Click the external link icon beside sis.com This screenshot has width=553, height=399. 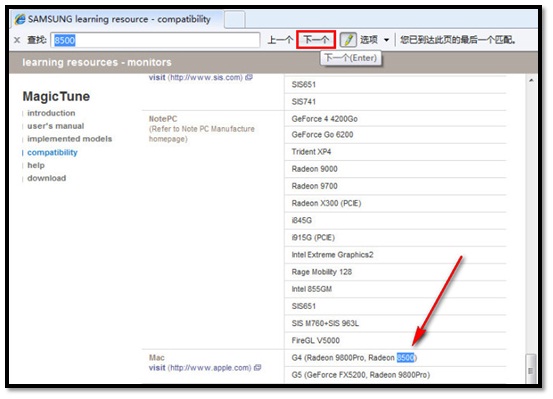(x=249, y=77)
